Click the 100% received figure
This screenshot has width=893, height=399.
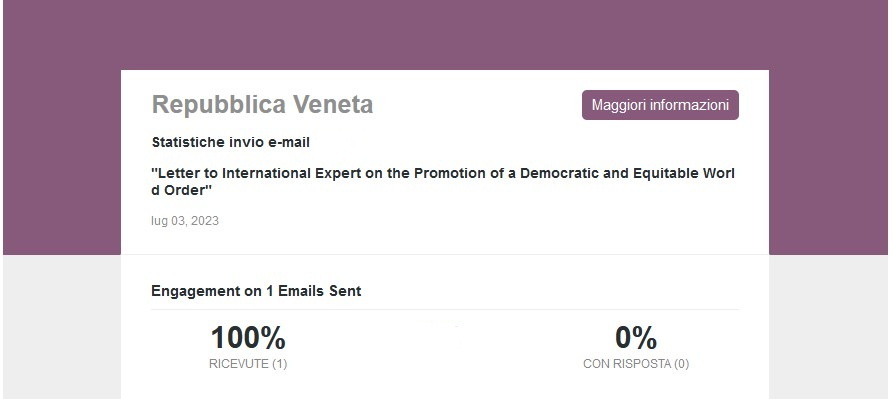click(248, 338)
